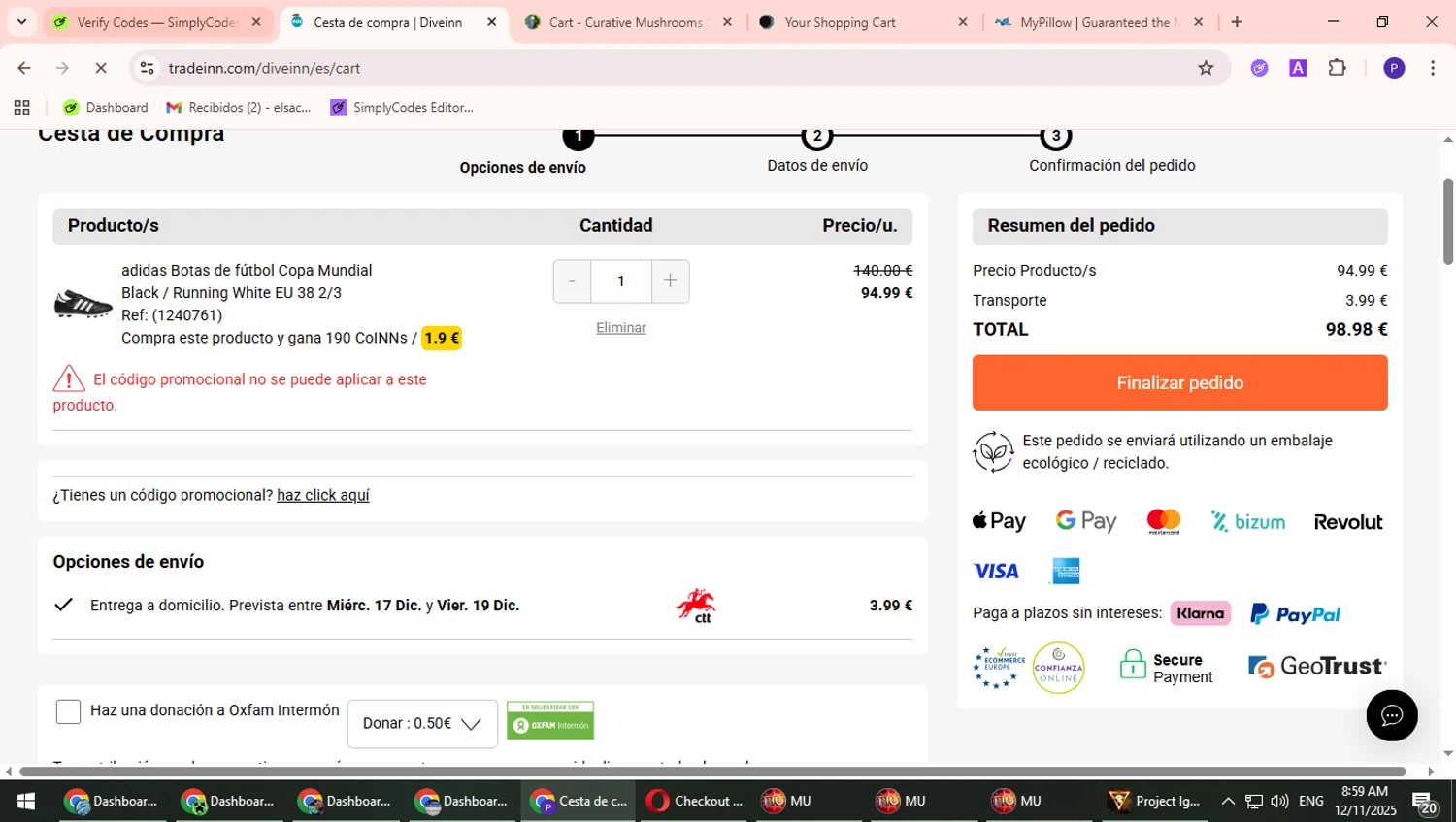Select the home delivery option checkmark
The image size is (1456, 822).
[x=64, y=605]
